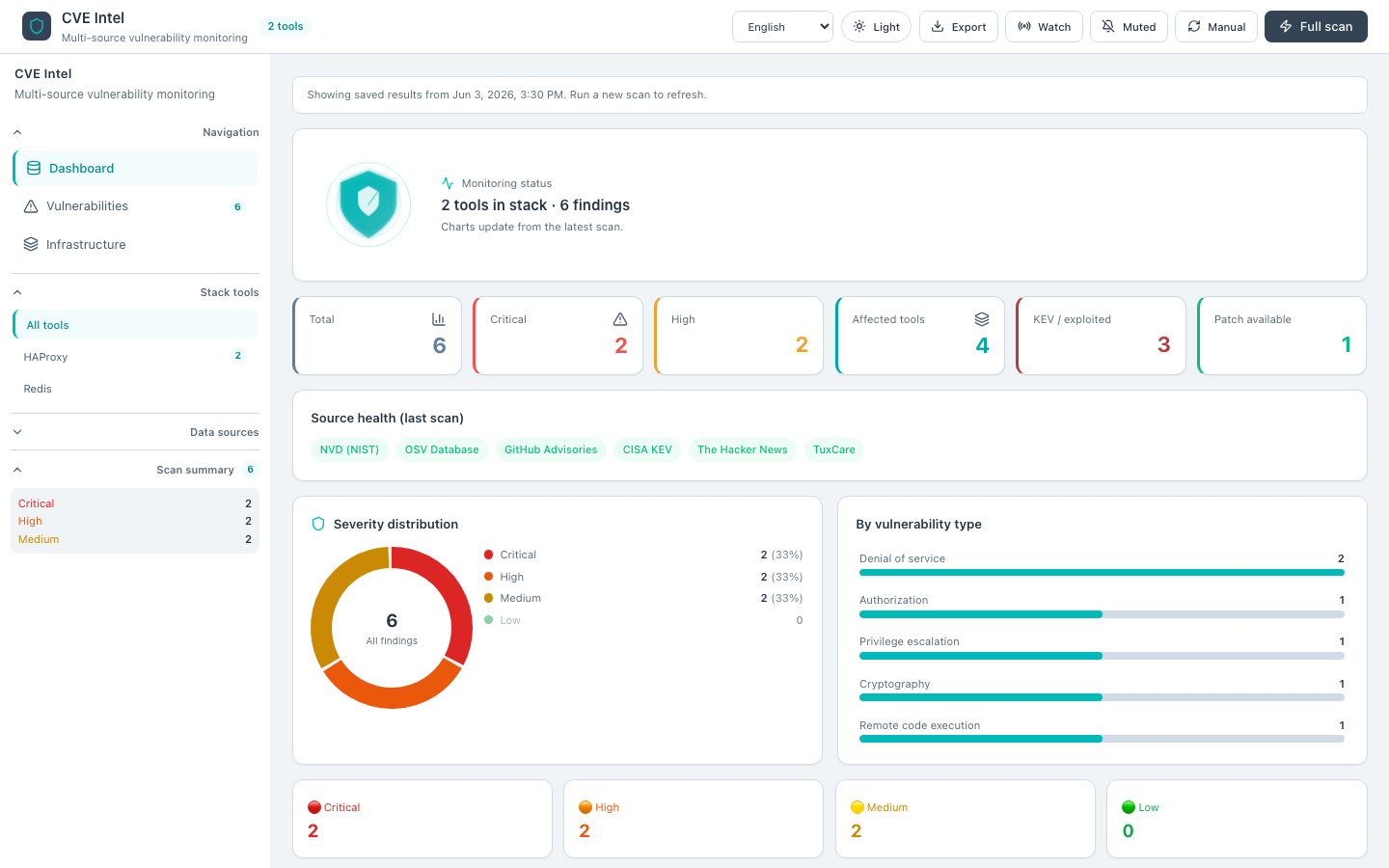
Task: Click the HAProxy count badge 2
Action: tap(238, 356)
